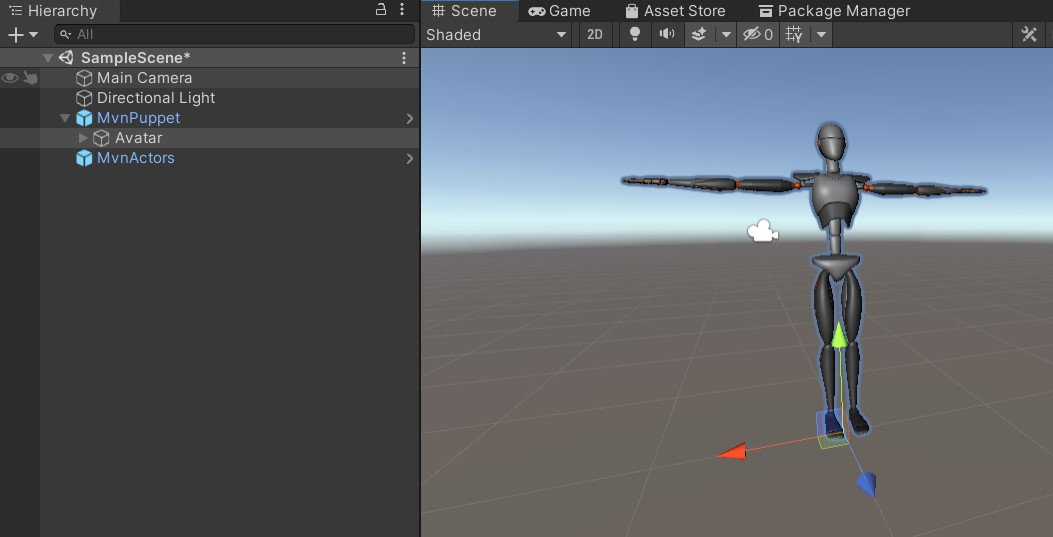Toggle the Hierarchy panel lock icon
The height and width of the screenshot is (537, 1053).
(381, 9)
